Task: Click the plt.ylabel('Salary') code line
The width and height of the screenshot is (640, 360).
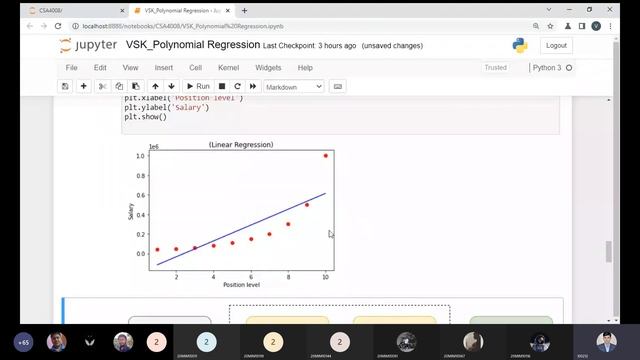Action: point(167,107)
